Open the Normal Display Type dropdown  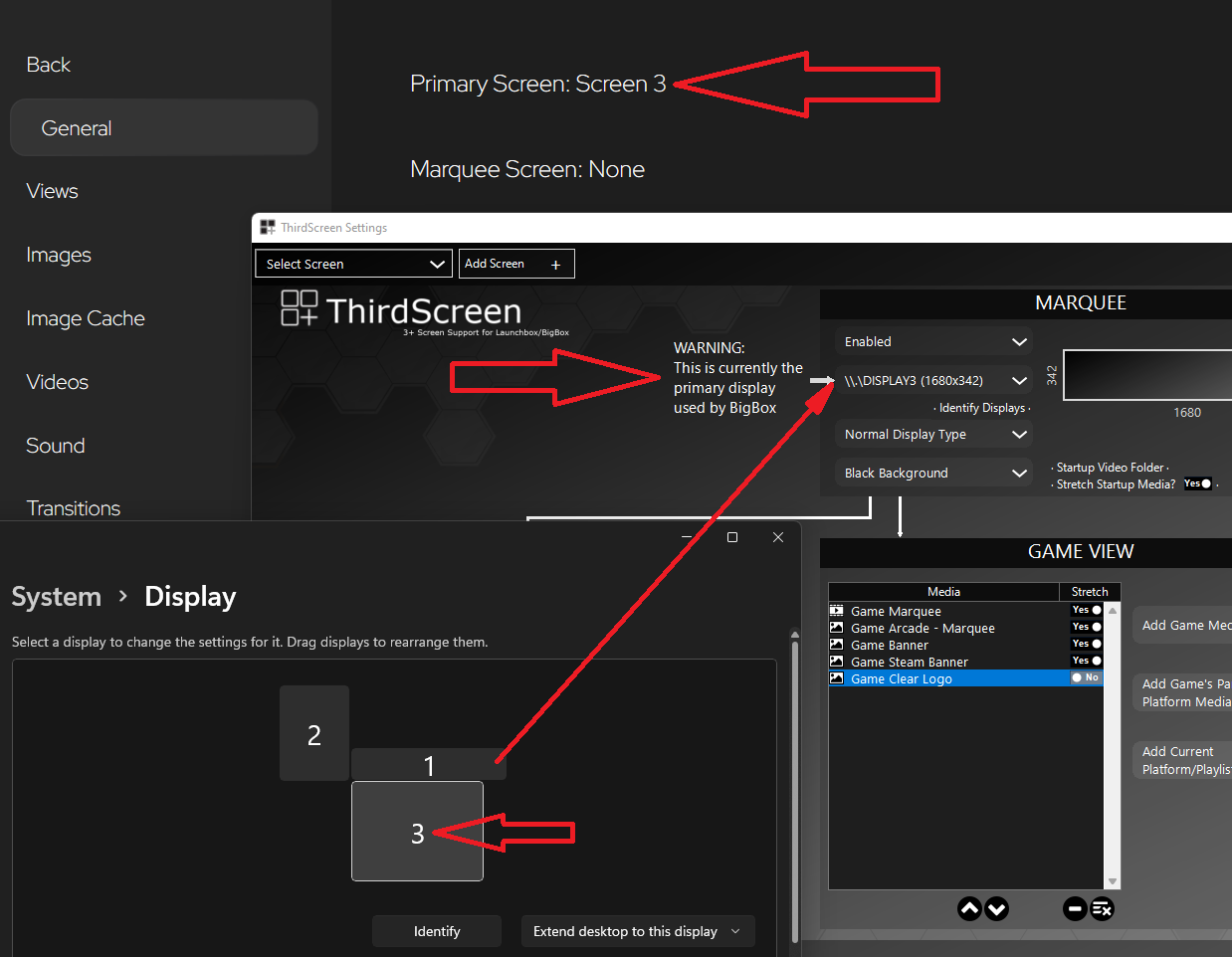(x=933, y=434)
